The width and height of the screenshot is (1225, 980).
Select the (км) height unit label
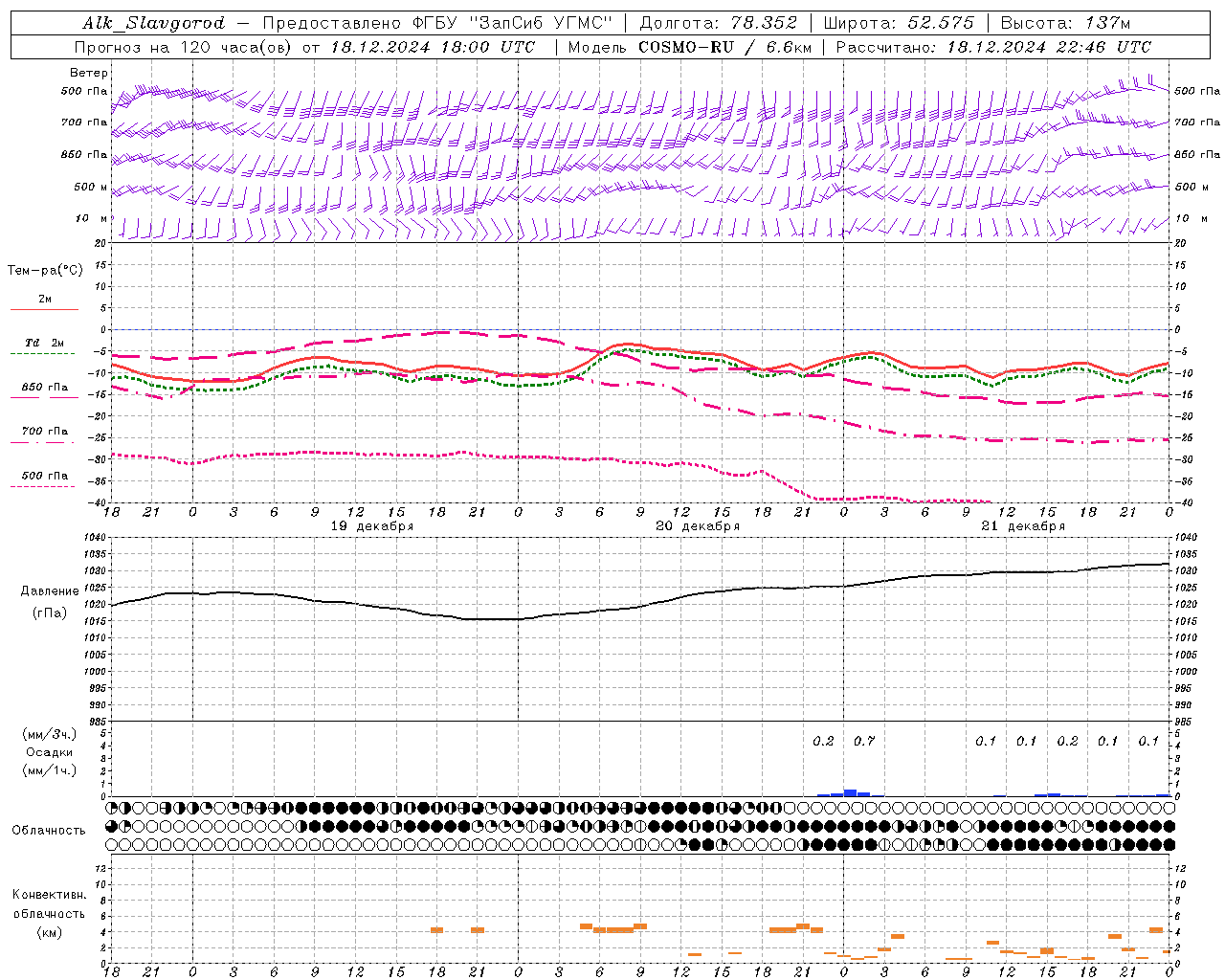click(50, 932)
